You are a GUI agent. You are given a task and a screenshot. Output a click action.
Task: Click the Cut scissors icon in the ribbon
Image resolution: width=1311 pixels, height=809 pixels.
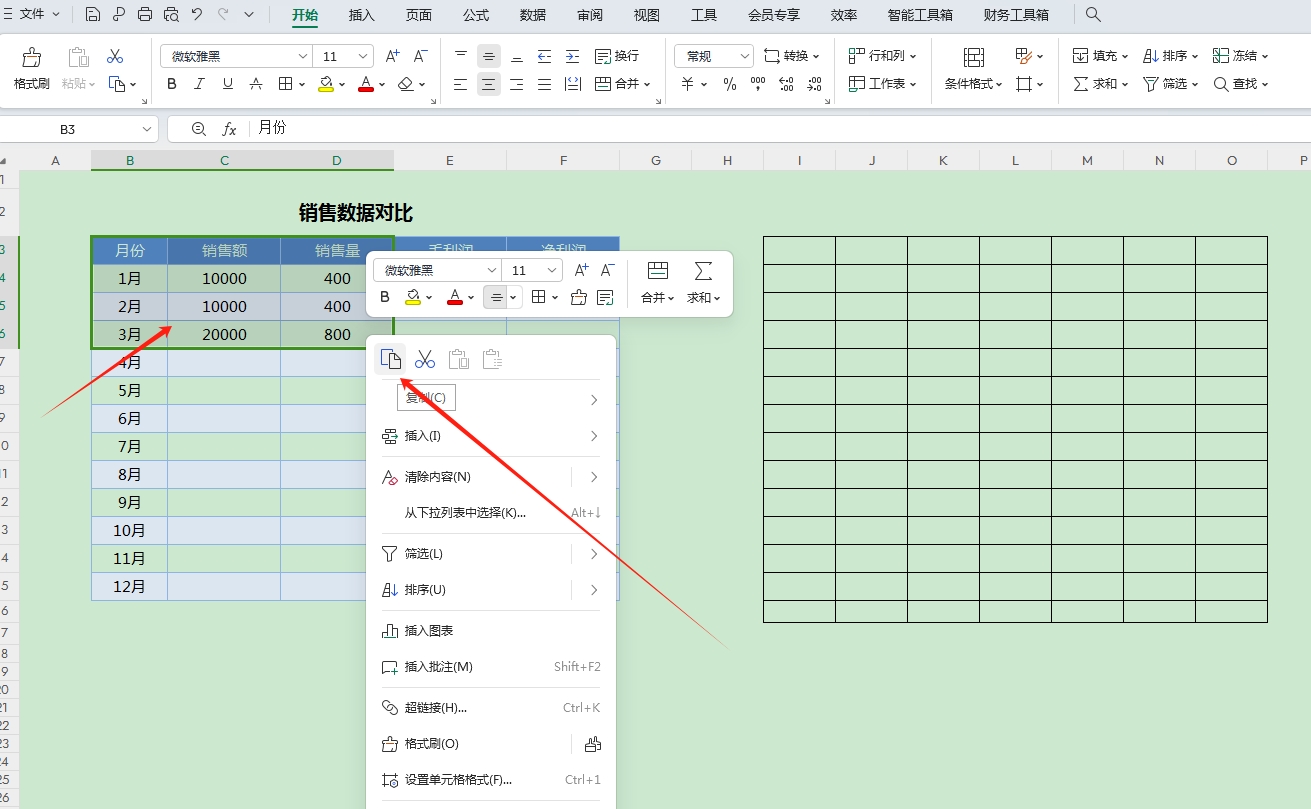point(115,57)
